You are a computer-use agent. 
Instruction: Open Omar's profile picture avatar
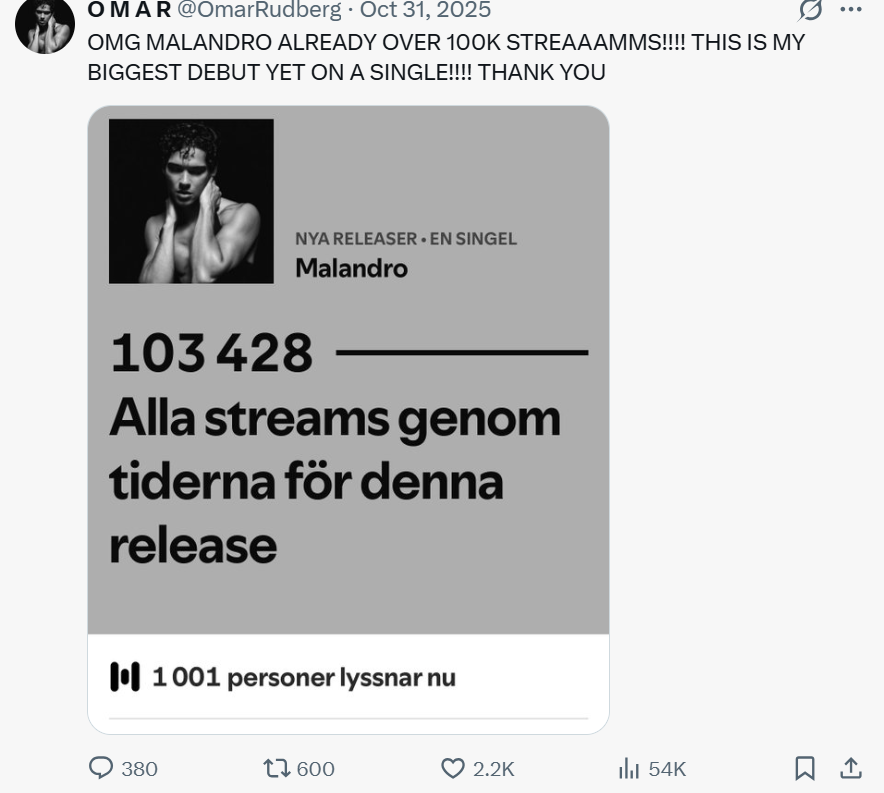(x=45, y=24)
